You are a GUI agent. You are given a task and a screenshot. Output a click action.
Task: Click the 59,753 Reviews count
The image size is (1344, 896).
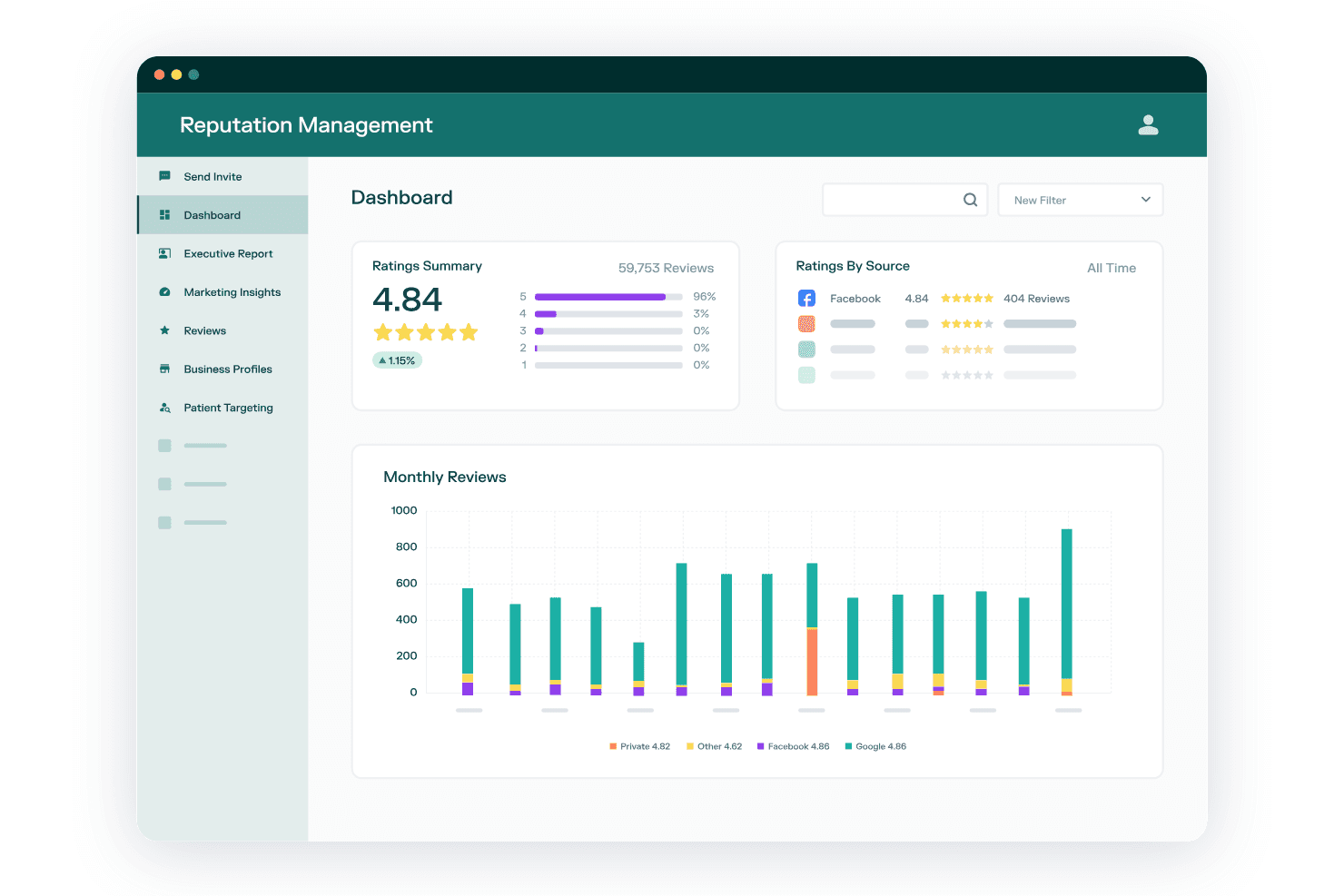tap(666, 268)
